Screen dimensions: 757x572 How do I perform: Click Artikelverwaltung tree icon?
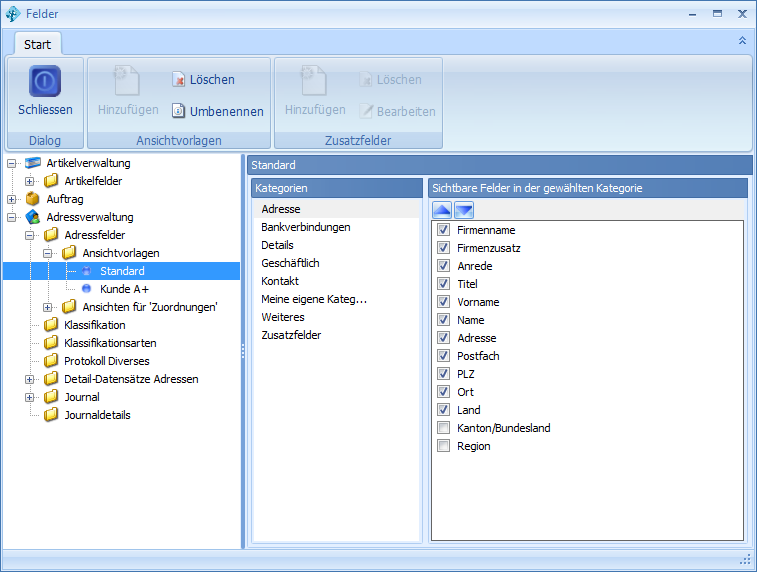pos(33,163)
